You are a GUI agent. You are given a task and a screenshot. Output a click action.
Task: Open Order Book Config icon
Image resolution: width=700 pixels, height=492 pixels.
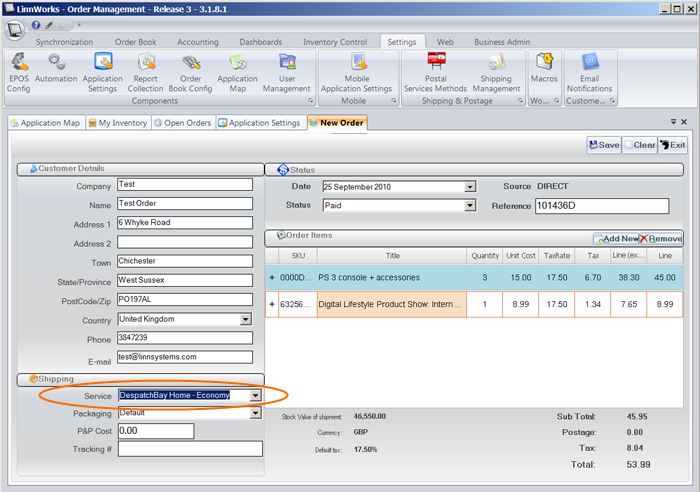click(x=191, y=71)
